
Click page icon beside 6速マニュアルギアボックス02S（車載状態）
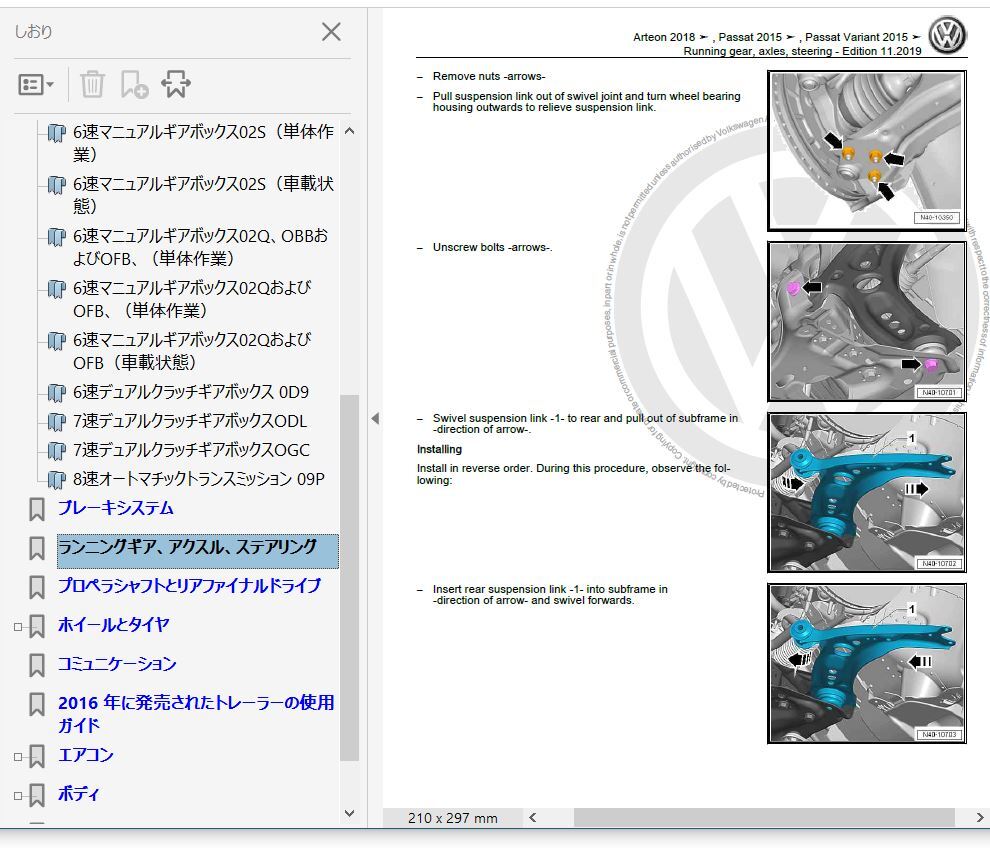tap(57, 185)
